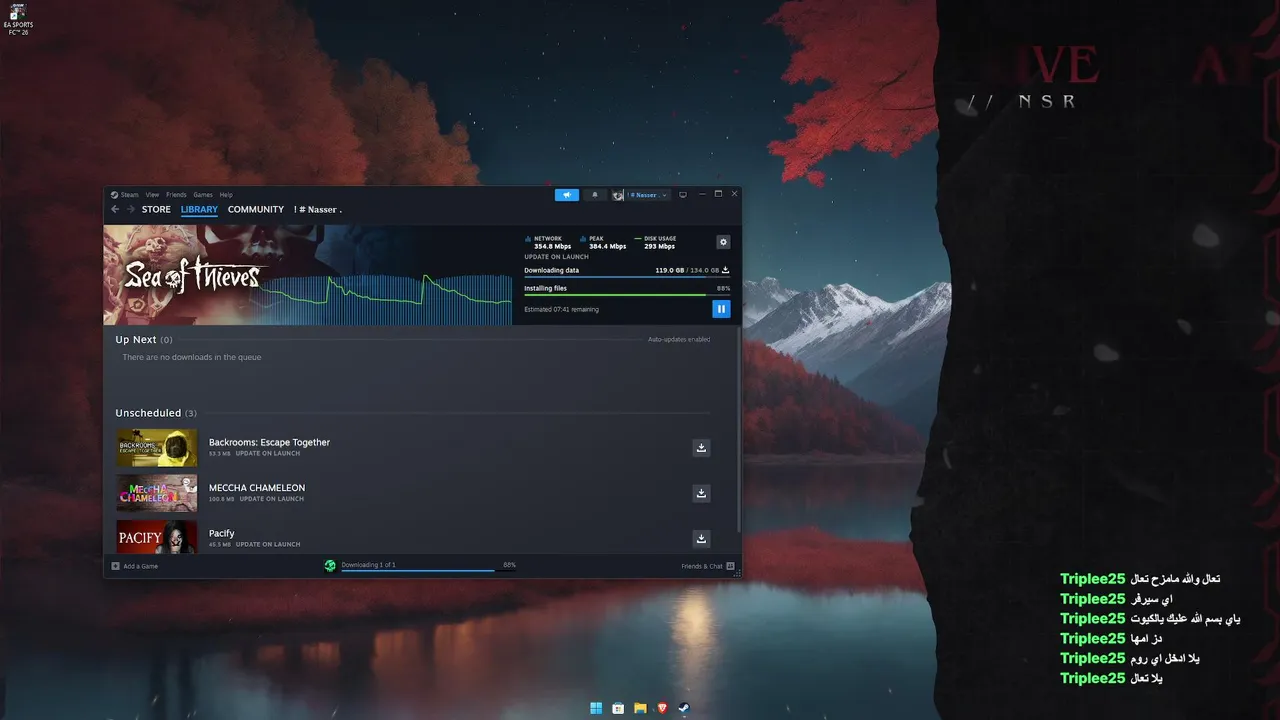The height and width of the screenshot is (720, 1280).
Task: Click the 'Estimated 07:41 remaining' text
Action: (562, 309)
